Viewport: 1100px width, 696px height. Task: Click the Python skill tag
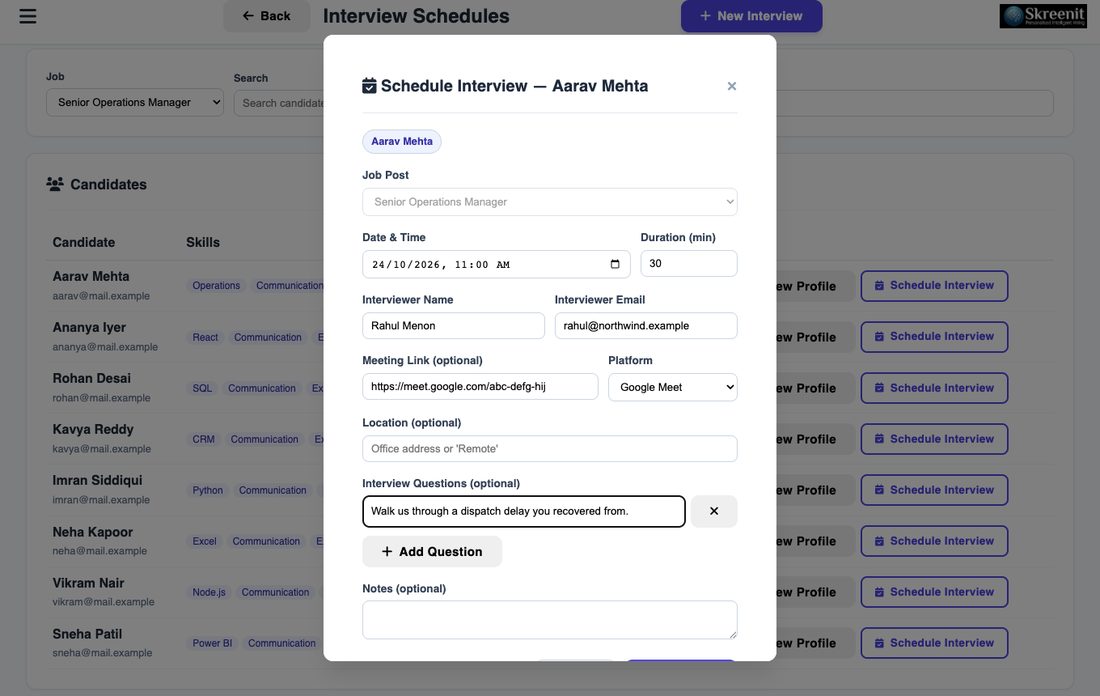coord(208,490)
